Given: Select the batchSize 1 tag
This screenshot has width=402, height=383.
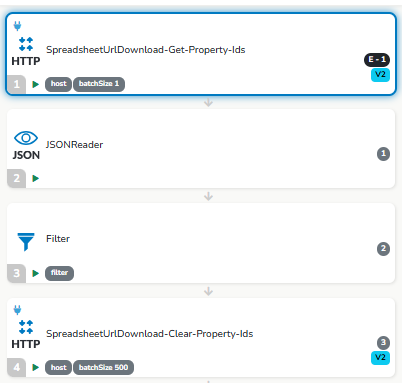Looking at the screenshot, I should click(x=99, y=84).
